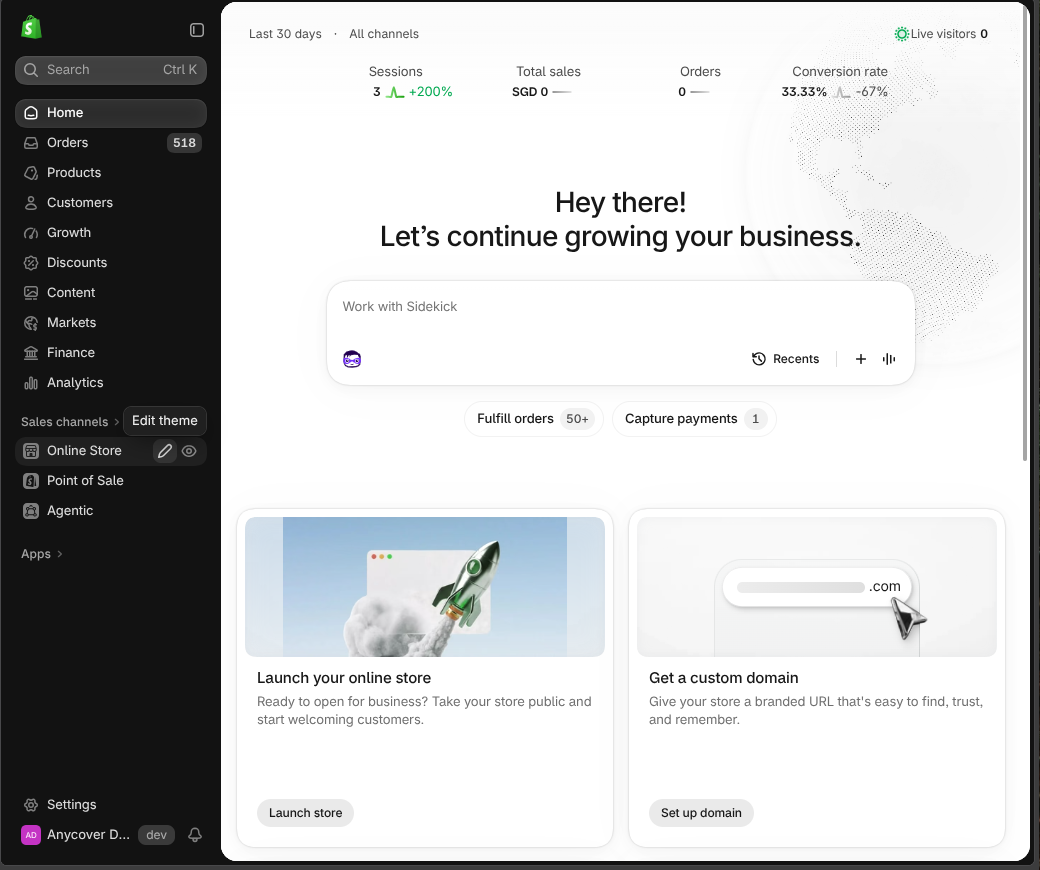Open Point of Sale channel
Image resolution: width=1040 pixels, height=870 pixels.
pyautogui.click(x=111, y=481)
